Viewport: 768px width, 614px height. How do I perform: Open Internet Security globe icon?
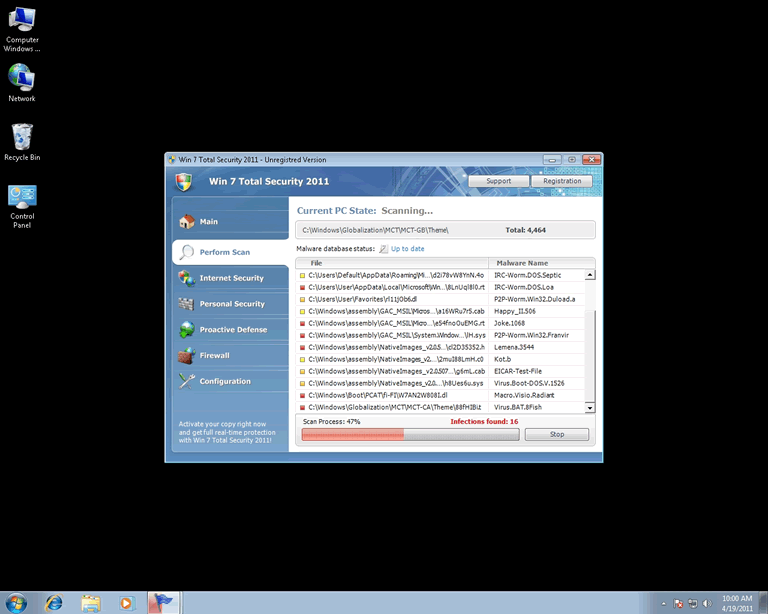186,278
